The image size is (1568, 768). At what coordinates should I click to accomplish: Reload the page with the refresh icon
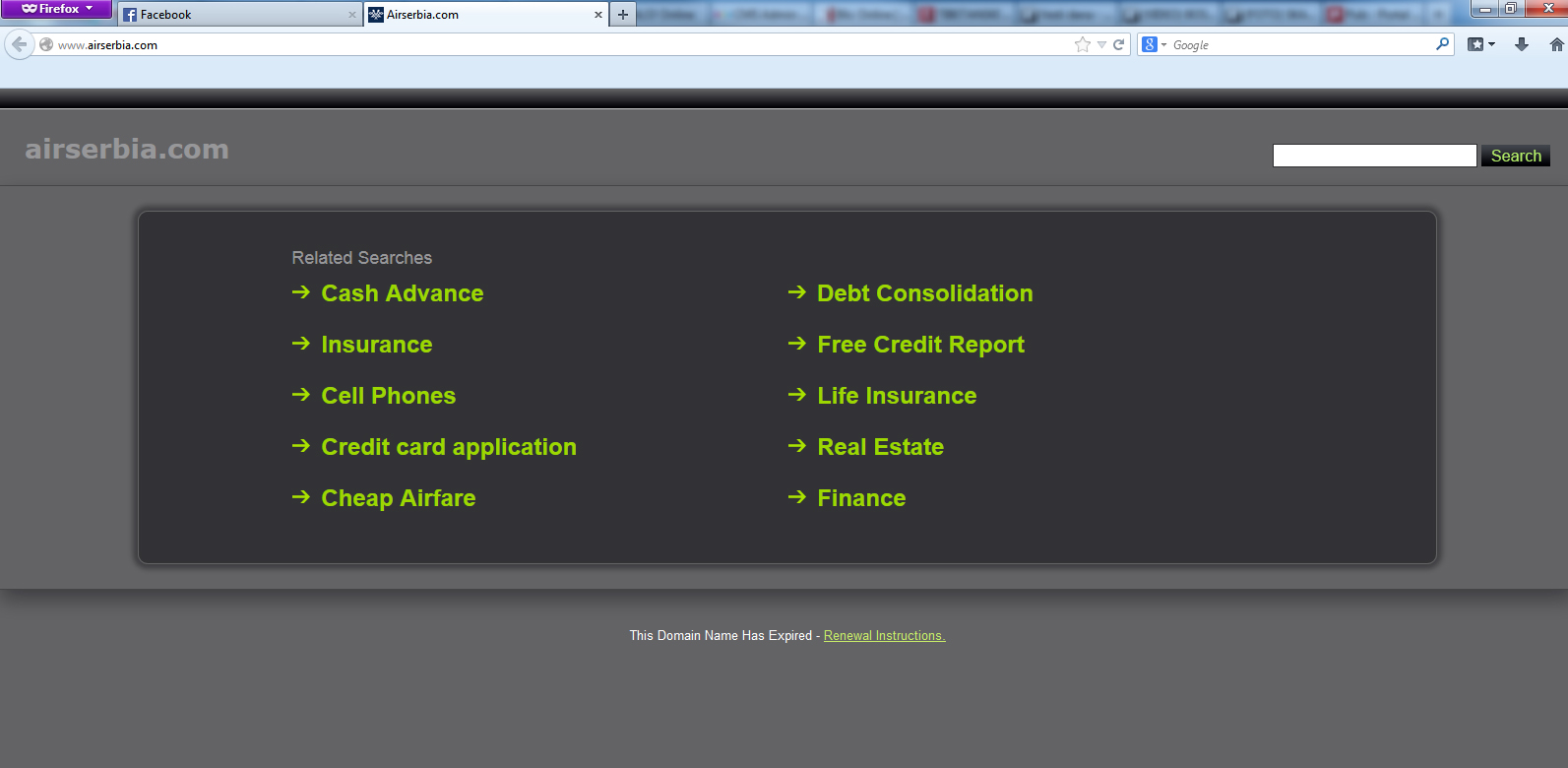(x=1119, y=44)
